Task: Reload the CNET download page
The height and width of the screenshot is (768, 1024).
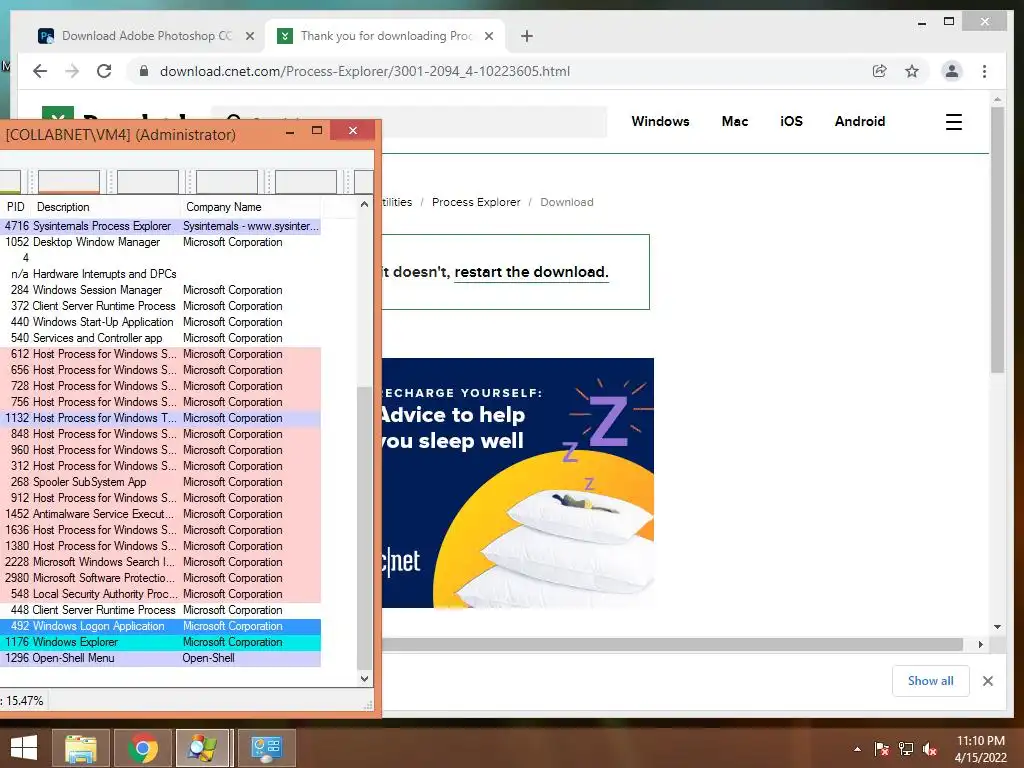Action: click(104, 71)
